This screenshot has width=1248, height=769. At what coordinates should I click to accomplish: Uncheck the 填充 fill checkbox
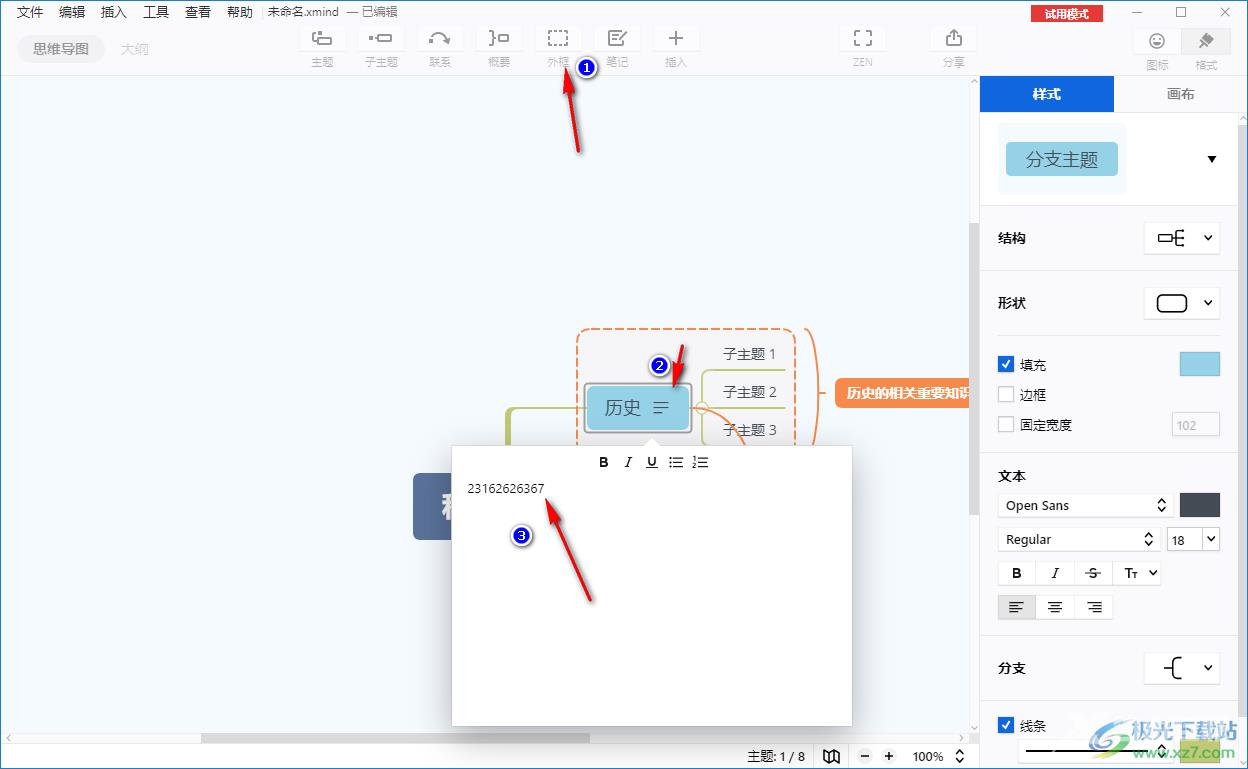[1006, 365]
